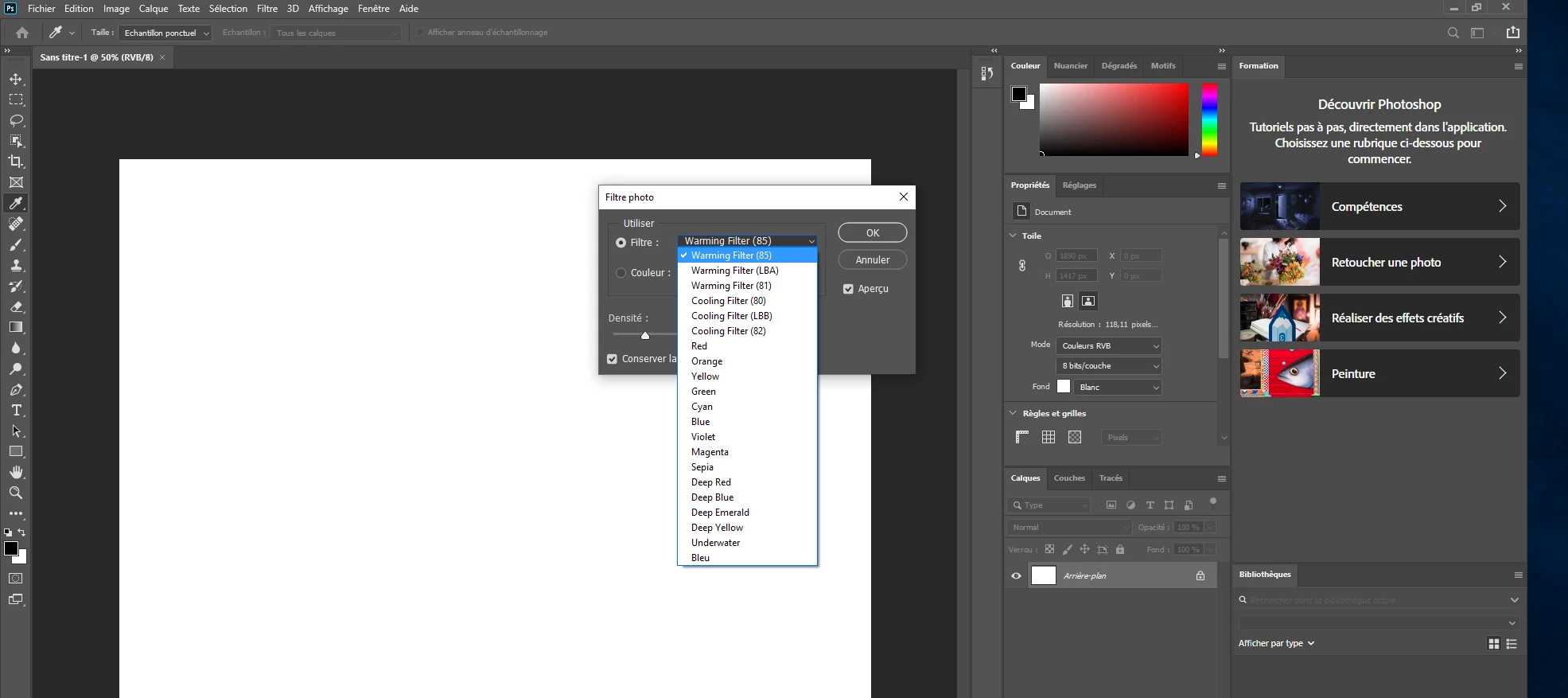Select the Dodge tool

[16, 368]
